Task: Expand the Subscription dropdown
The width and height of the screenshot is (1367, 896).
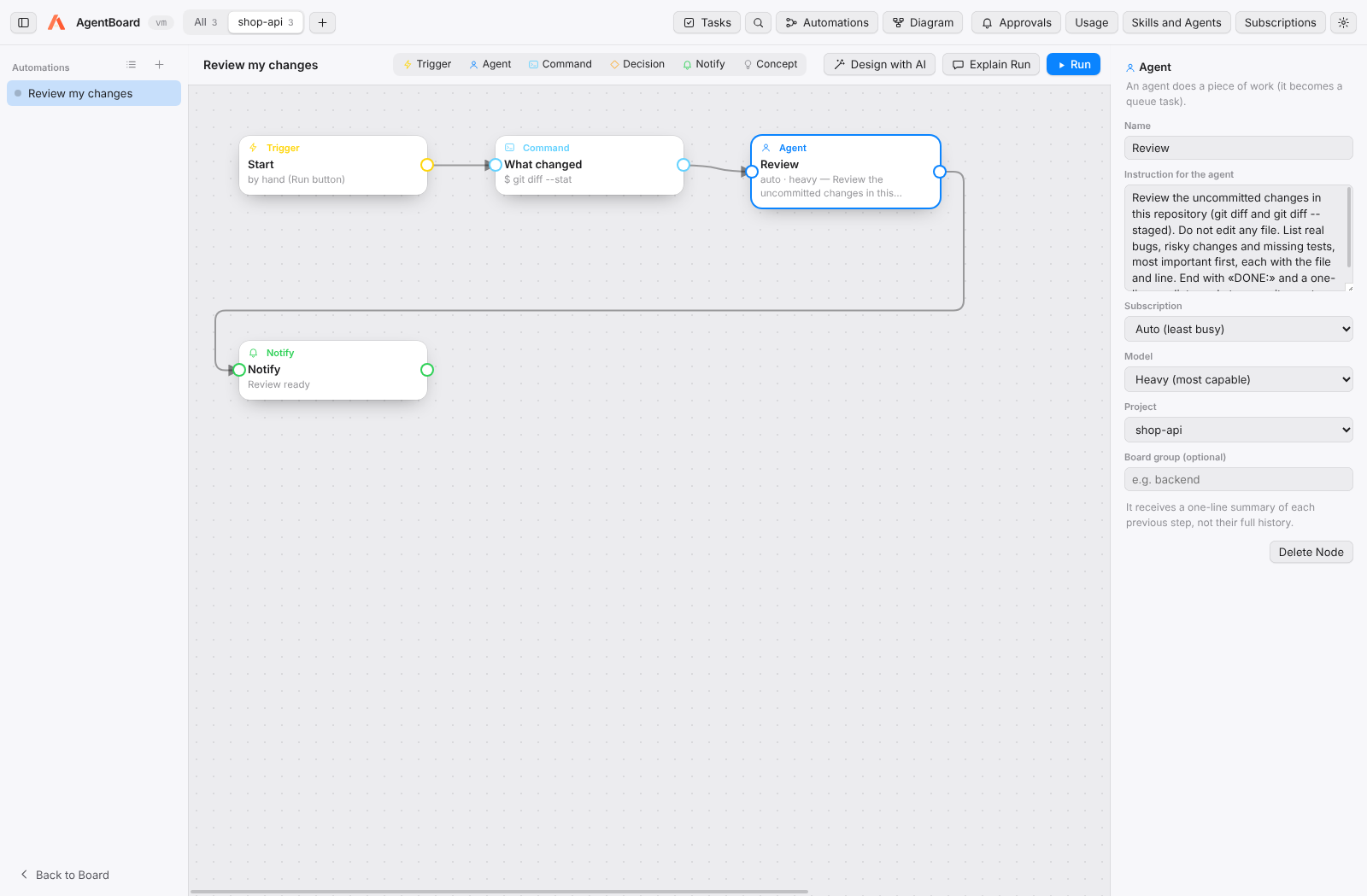Action: coord(1238,329)
